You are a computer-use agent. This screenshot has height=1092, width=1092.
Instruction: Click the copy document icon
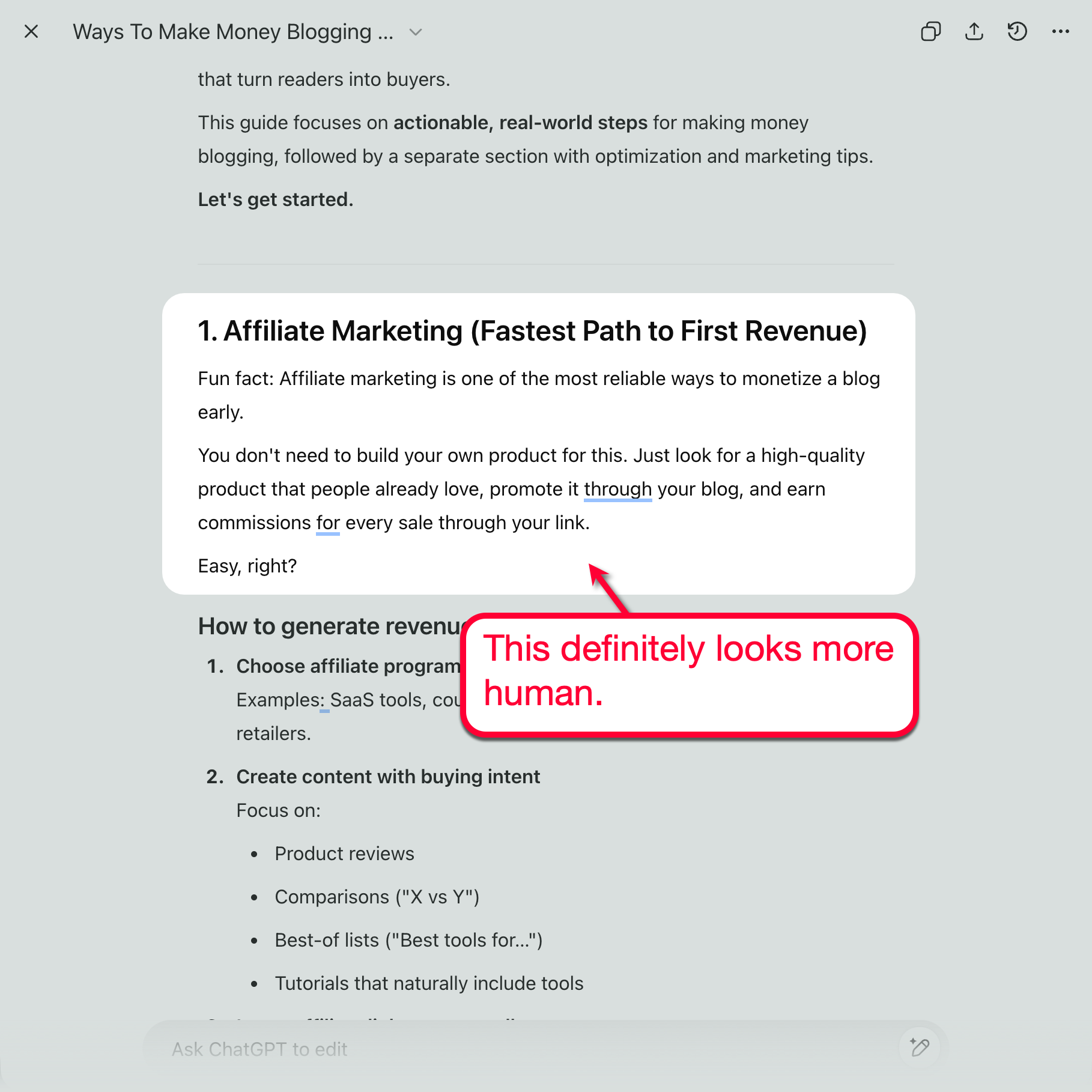[930, 31]
